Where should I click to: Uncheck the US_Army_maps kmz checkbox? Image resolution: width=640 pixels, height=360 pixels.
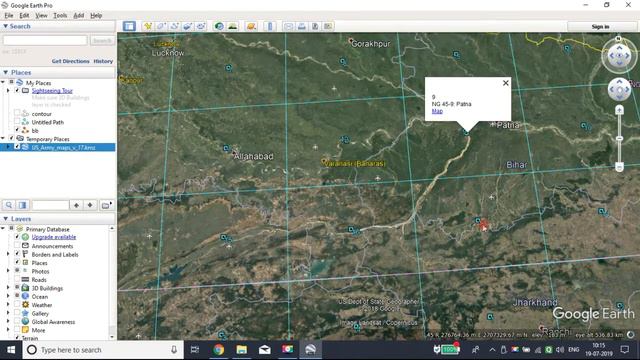[17, 147]
